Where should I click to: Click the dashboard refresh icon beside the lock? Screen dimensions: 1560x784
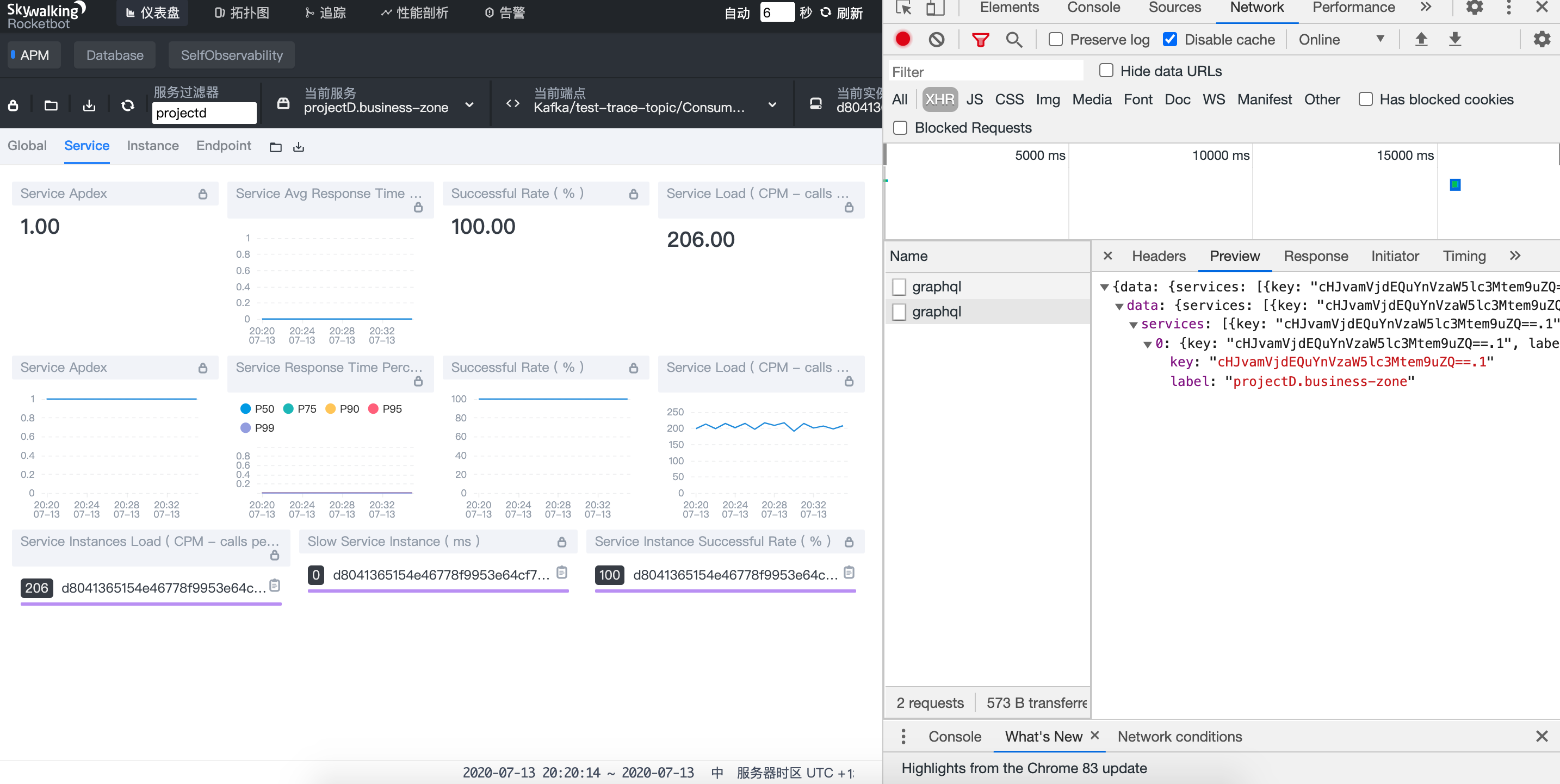coord(127,105)
